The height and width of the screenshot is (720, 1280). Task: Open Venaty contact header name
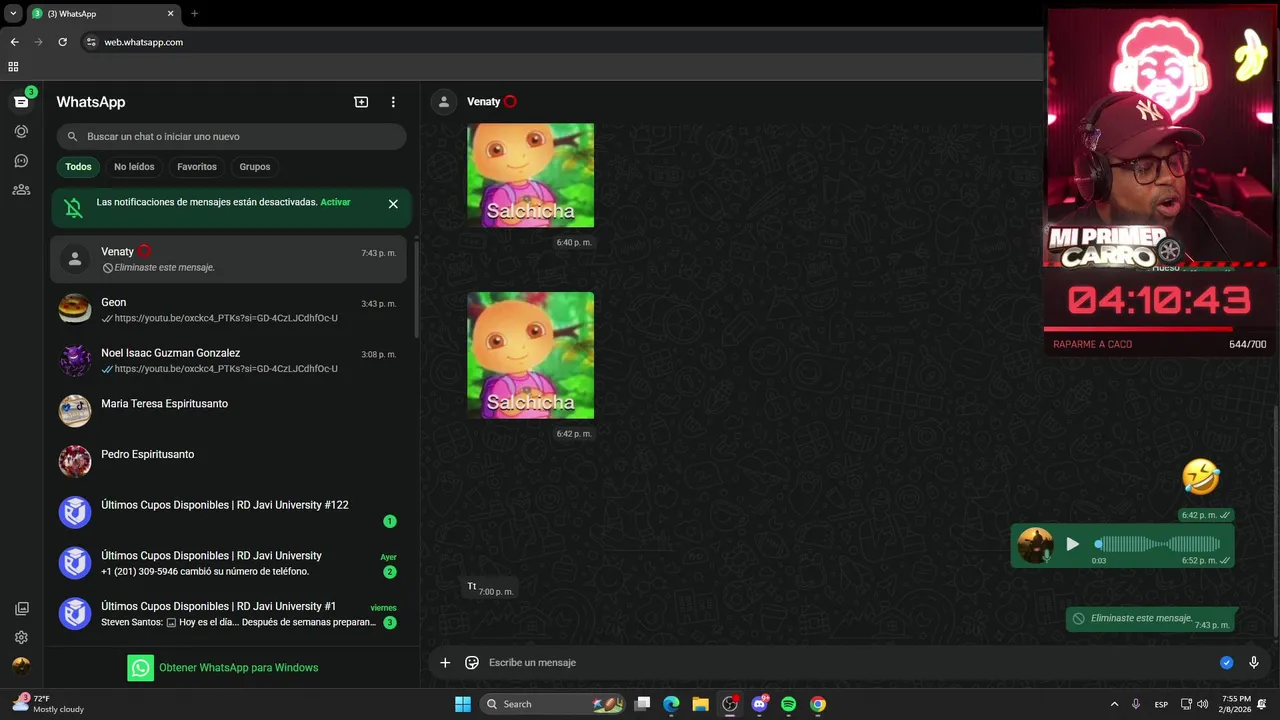483,102
